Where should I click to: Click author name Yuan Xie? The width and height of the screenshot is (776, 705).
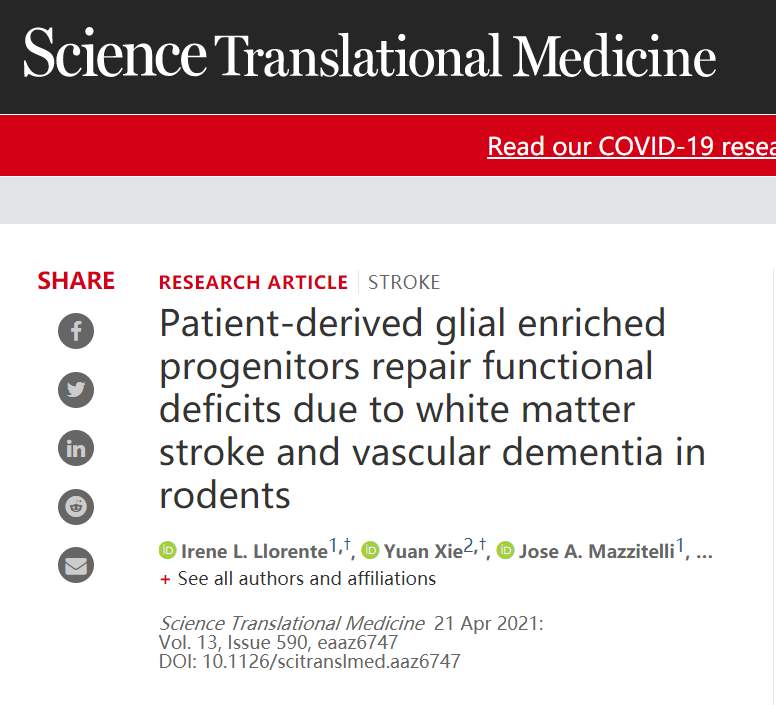pyautogui.click(x=422, y=551)
